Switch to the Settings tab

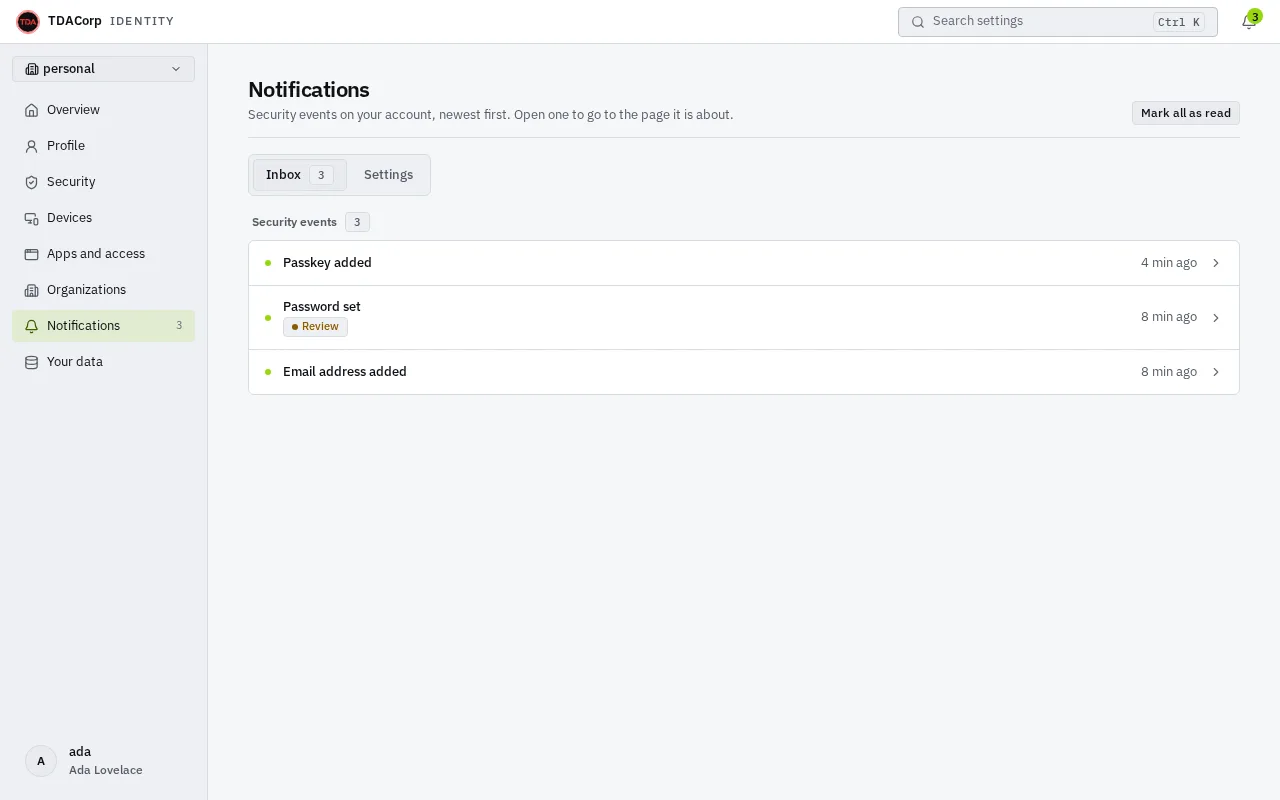(x=388, y=175)
